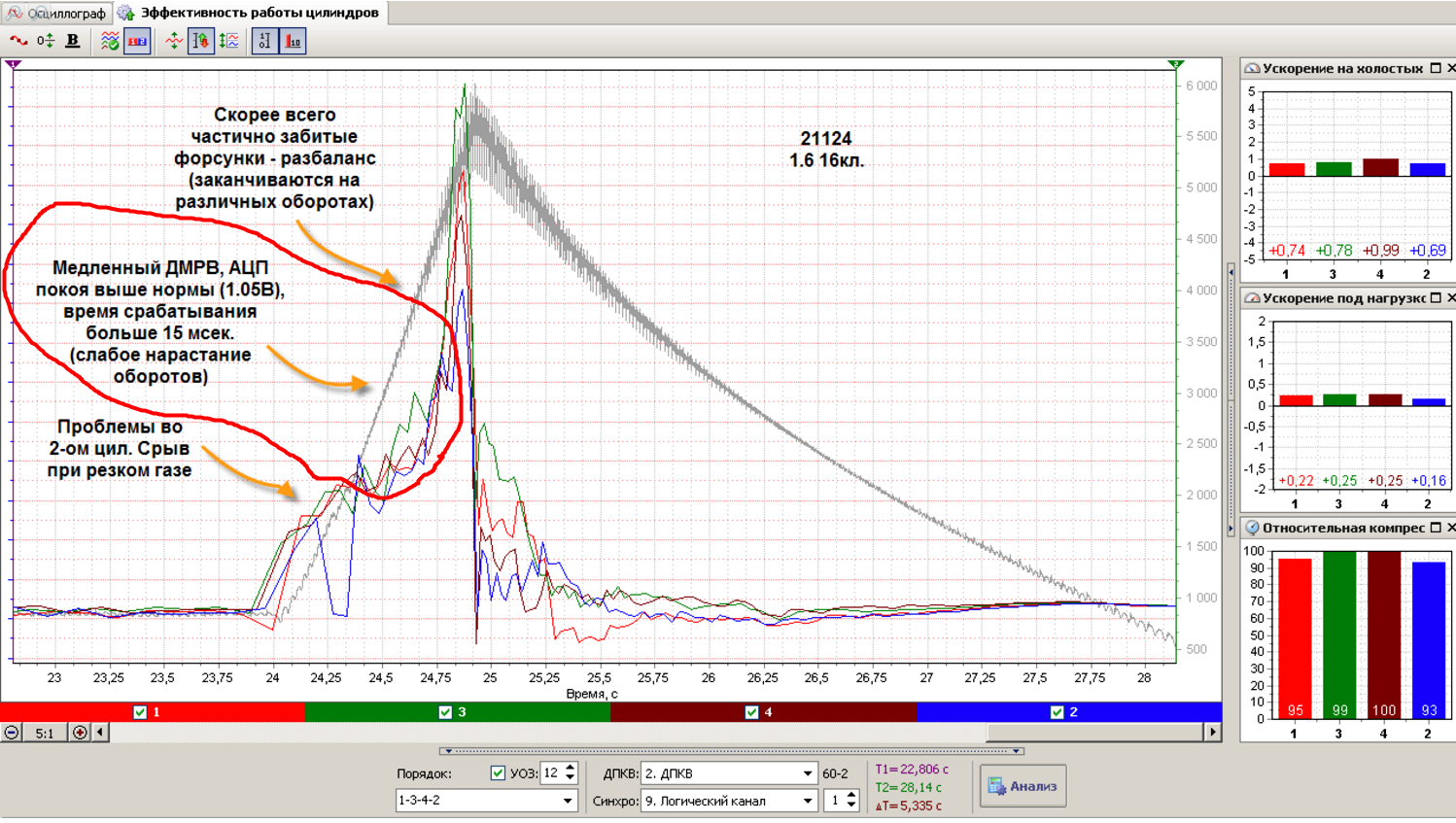
Task: Switch to the Осциллограф tab
Action: tap(56, 13)
